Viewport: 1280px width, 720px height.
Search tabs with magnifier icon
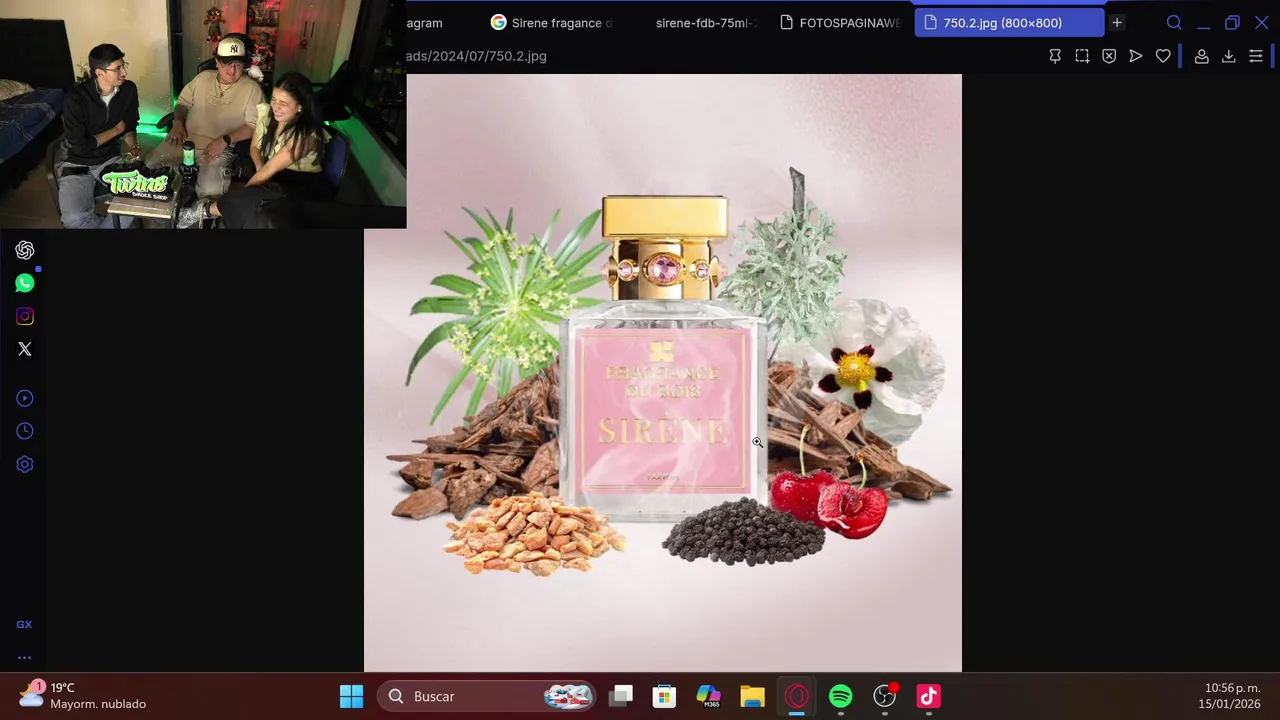[x=1174, y=22]
